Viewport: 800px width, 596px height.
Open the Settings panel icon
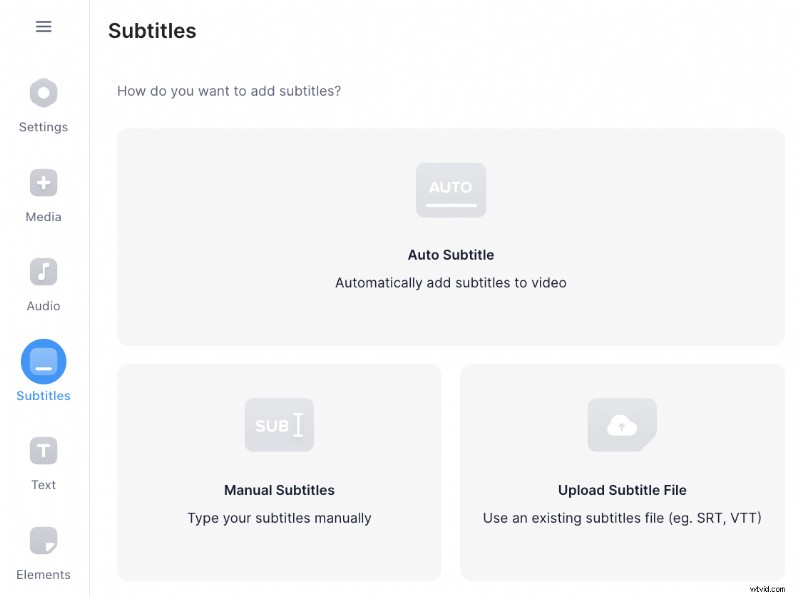(43, 92)
